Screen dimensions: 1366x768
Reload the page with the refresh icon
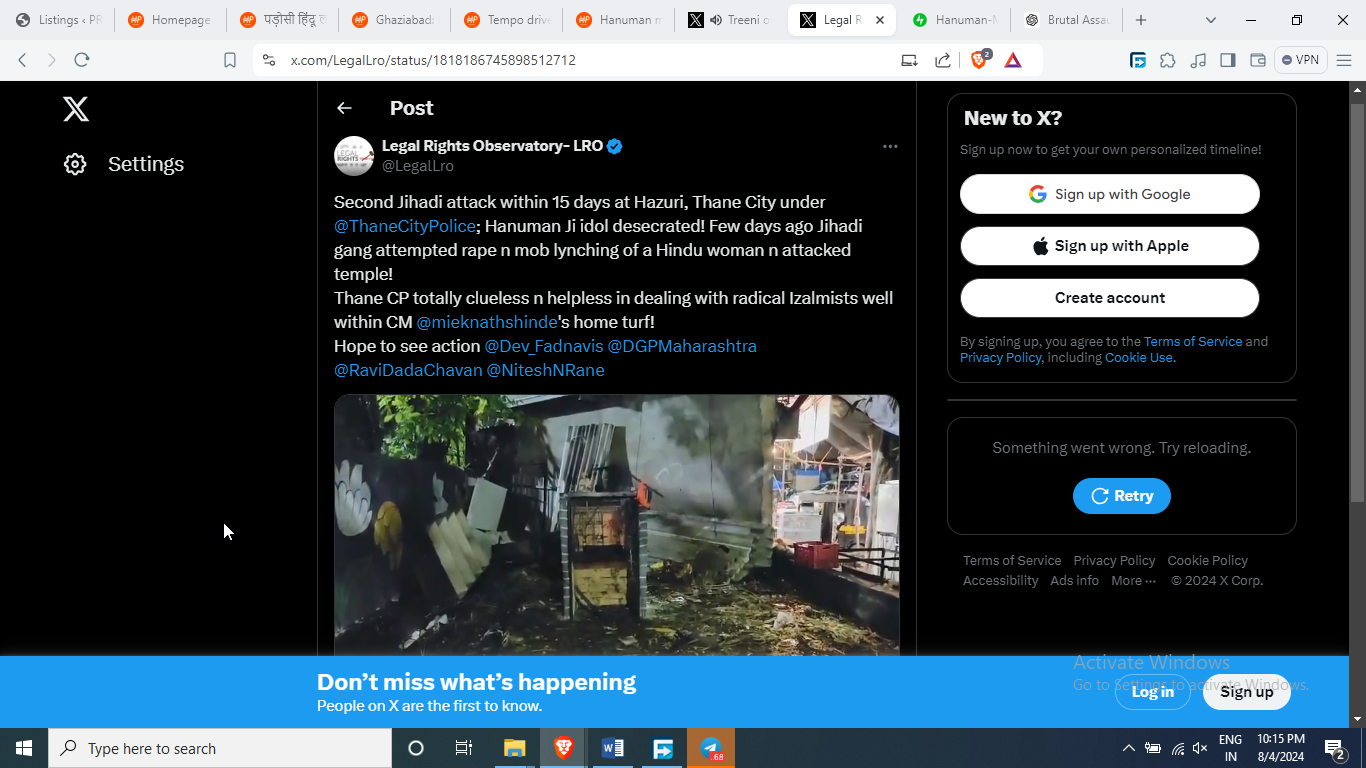[82, 60]
